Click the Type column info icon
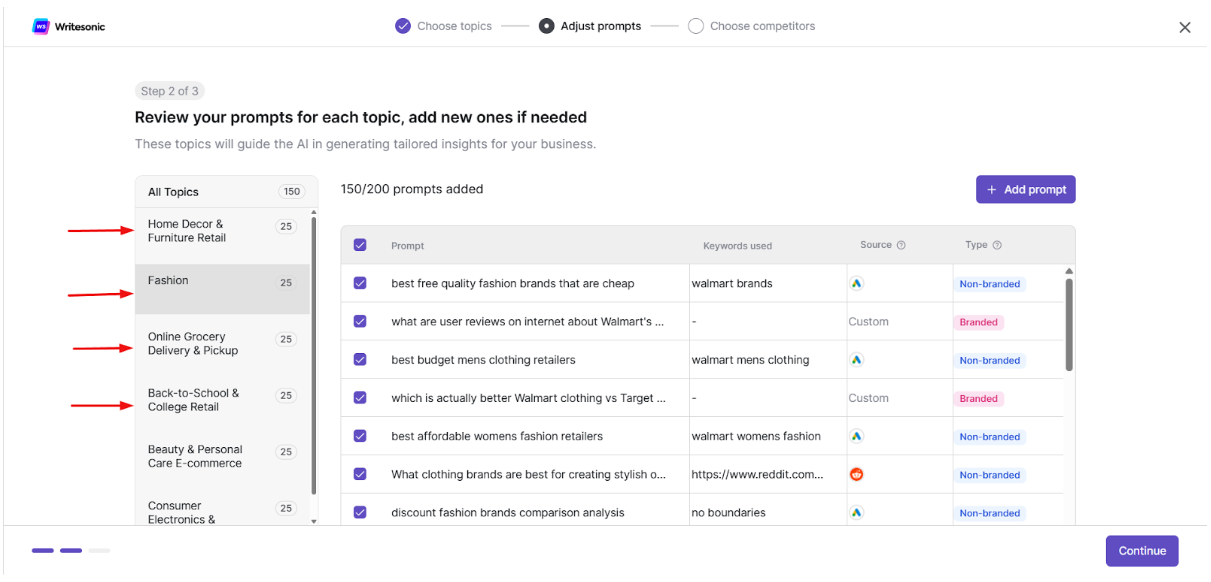 997,245
